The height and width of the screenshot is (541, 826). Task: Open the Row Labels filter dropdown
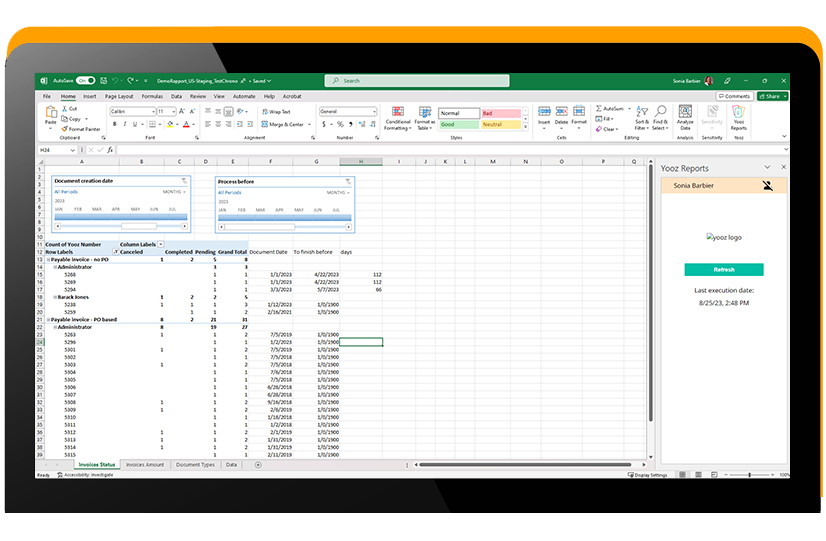(x=115, y=252)
